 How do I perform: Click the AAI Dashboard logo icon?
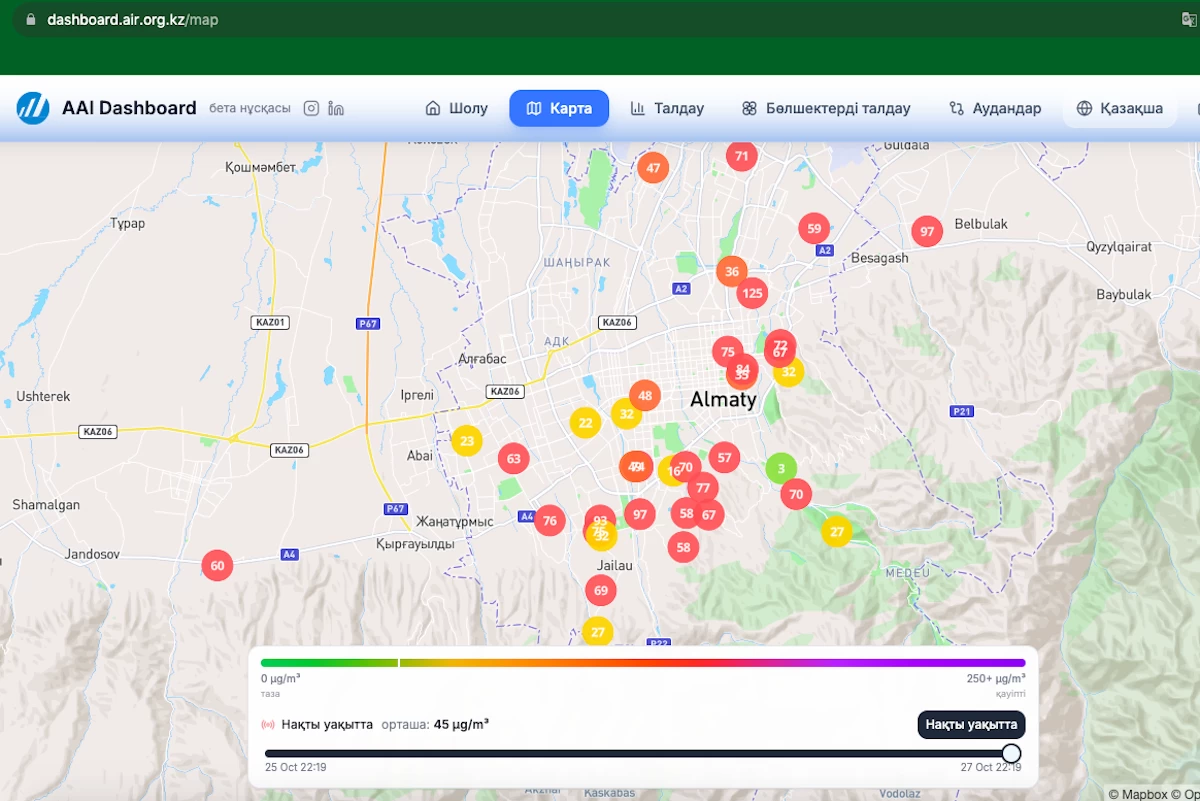[33, 108]
